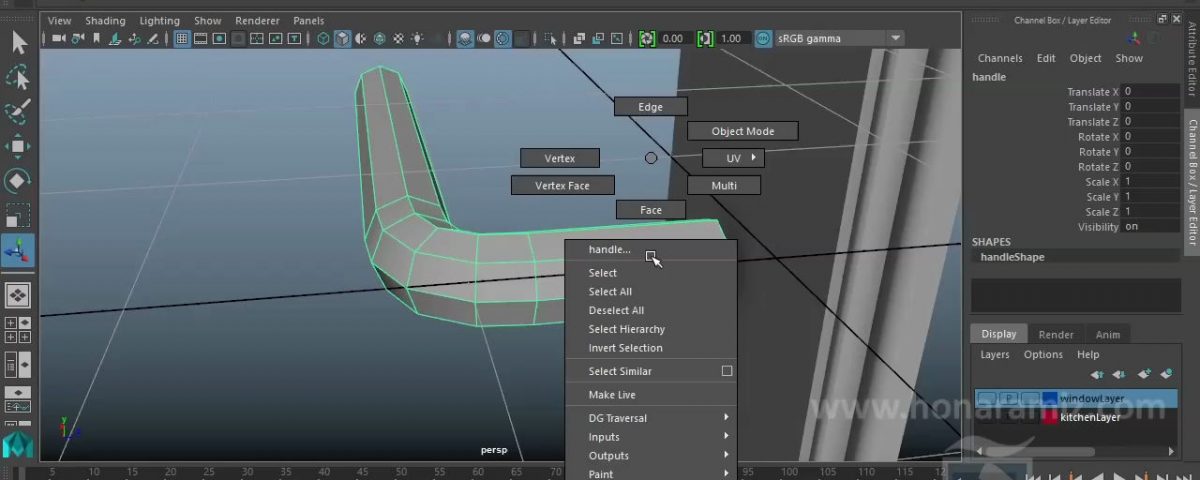Viewport: 1200px width, 480px height.
Task: Choose Vertex in the marking menu
Action: tap(560, 158)
